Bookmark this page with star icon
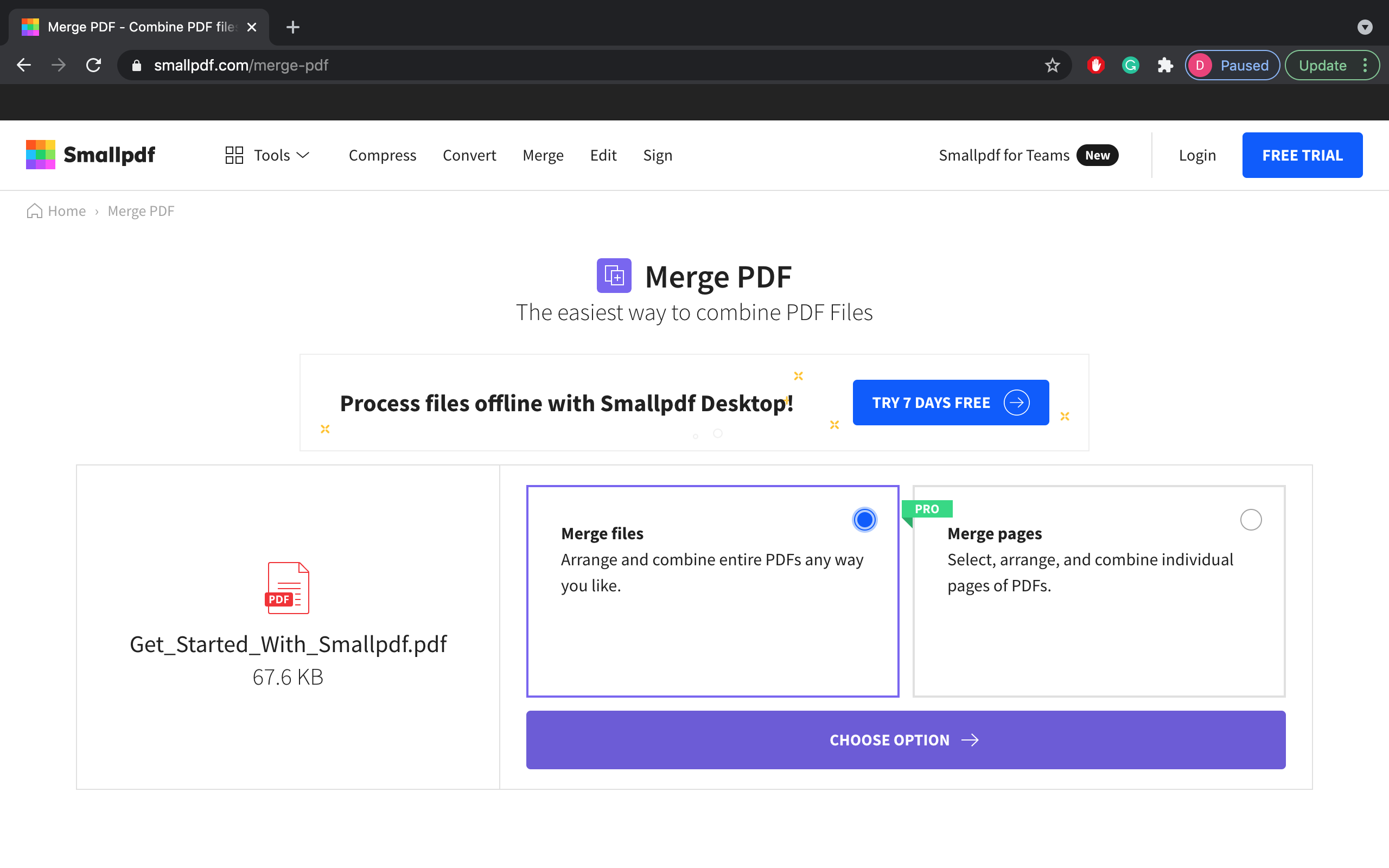Viewport: 1389px width, 868px height. tap(1052, 66)
